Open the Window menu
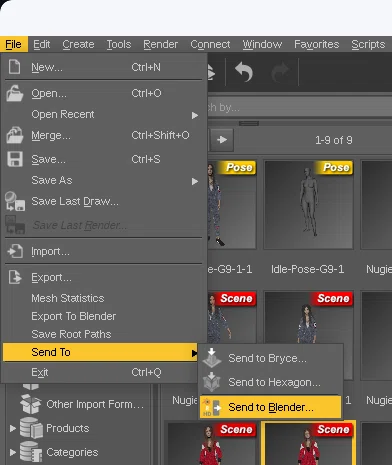Image resolution: width=392 pixels, height=465 pixels. 262,44
